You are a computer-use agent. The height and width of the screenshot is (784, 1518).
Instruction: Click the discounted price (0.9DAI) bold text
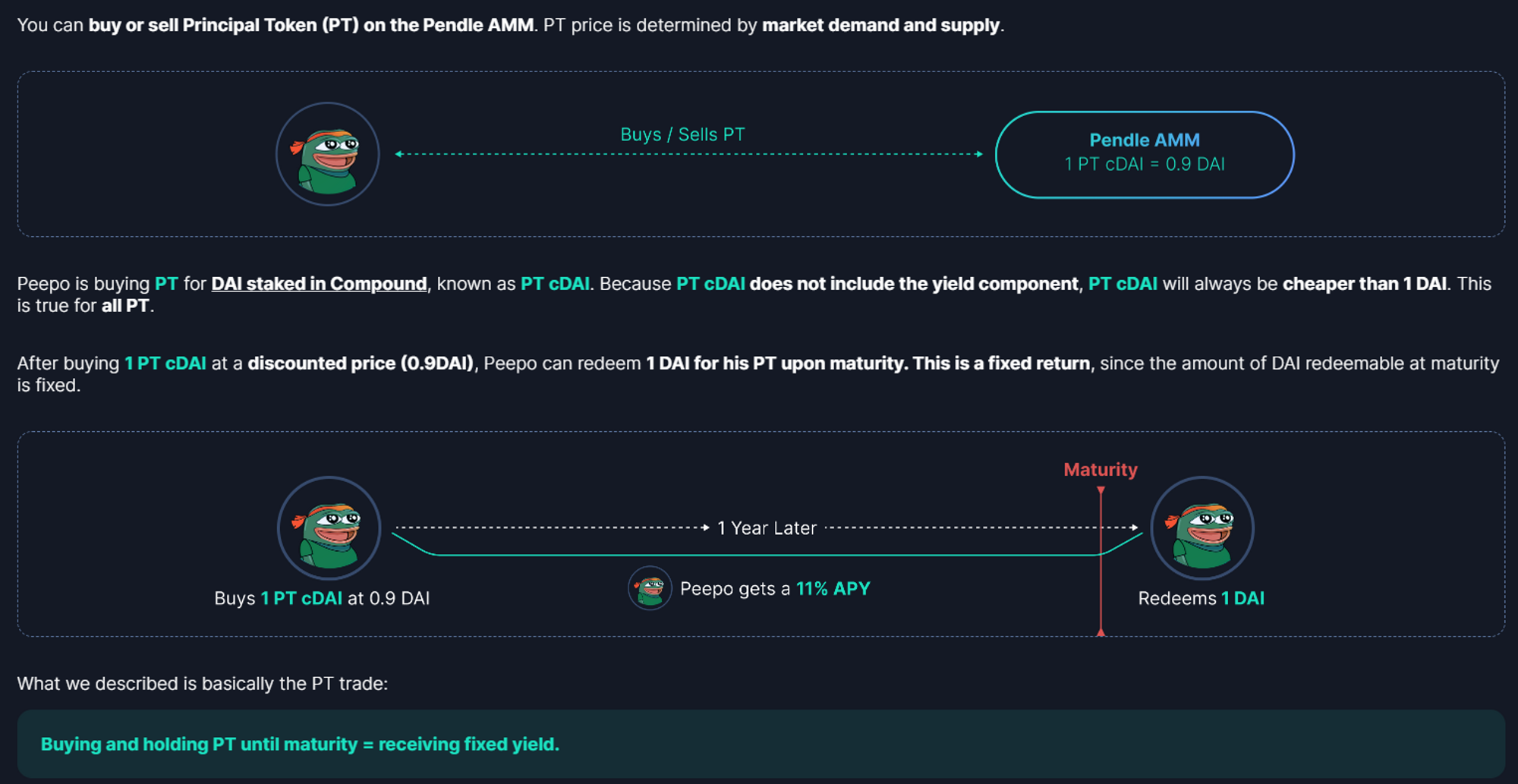point(361,364)
